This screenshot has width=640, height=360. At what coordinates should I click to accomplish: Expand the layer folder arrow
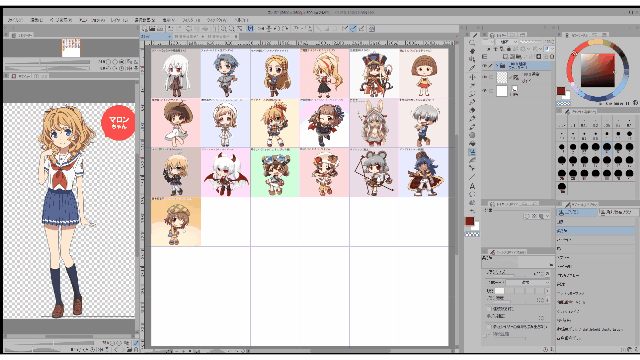tap(497, 65)
